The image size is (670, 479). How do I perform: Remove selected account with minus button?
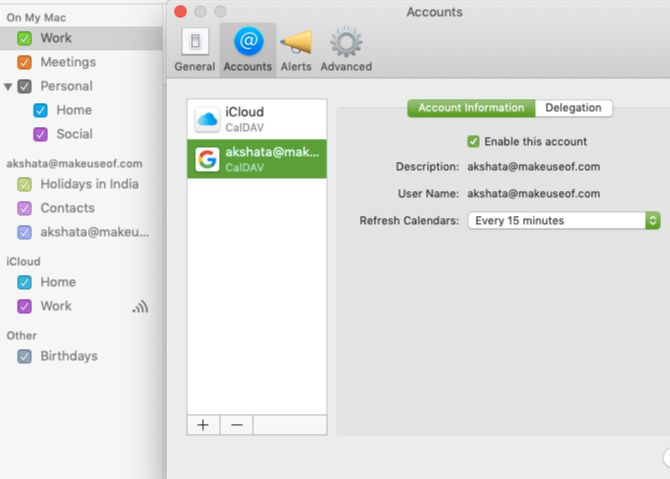237,424
